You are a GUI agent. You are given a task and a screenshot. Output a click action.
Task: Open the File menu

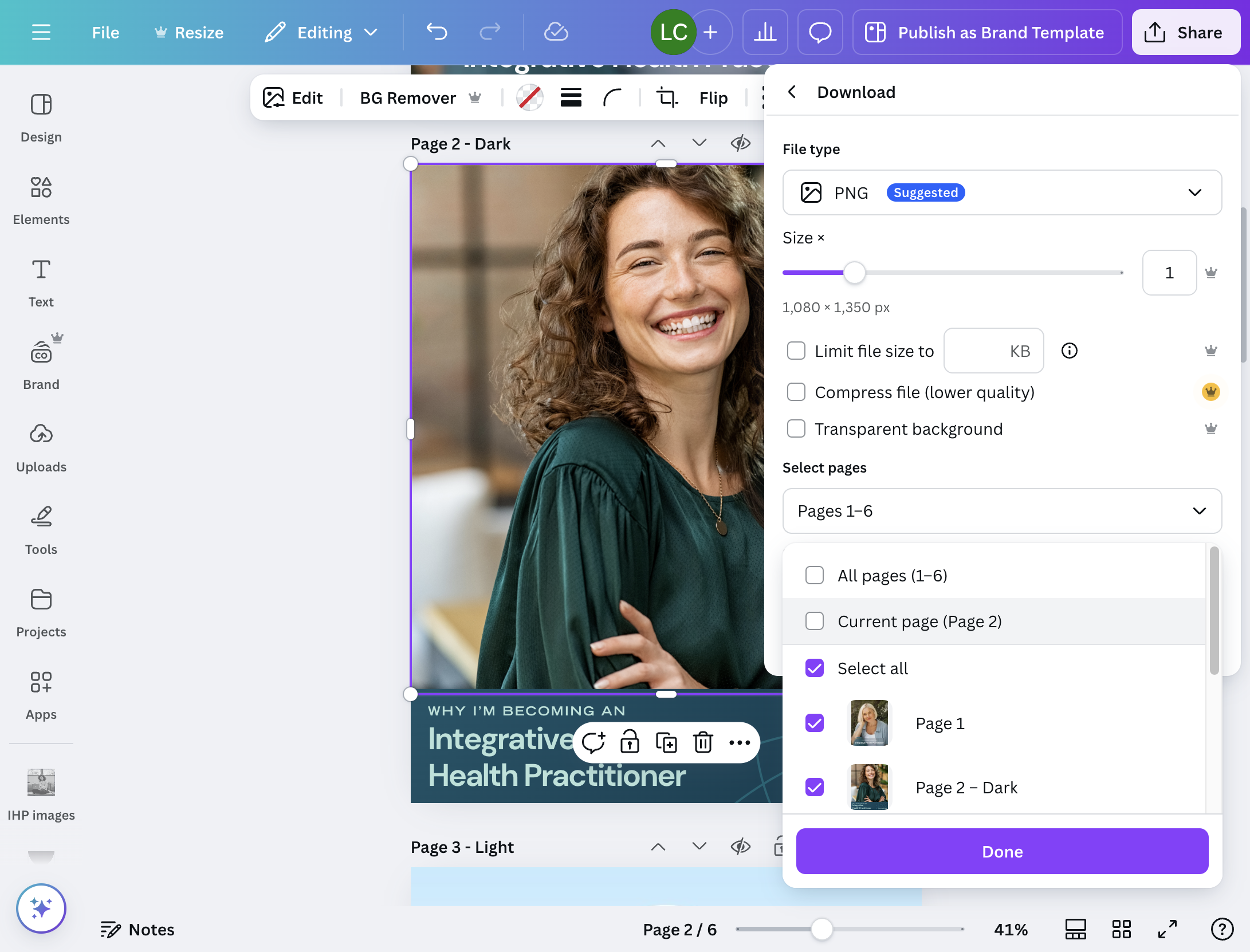pos(105,32)
